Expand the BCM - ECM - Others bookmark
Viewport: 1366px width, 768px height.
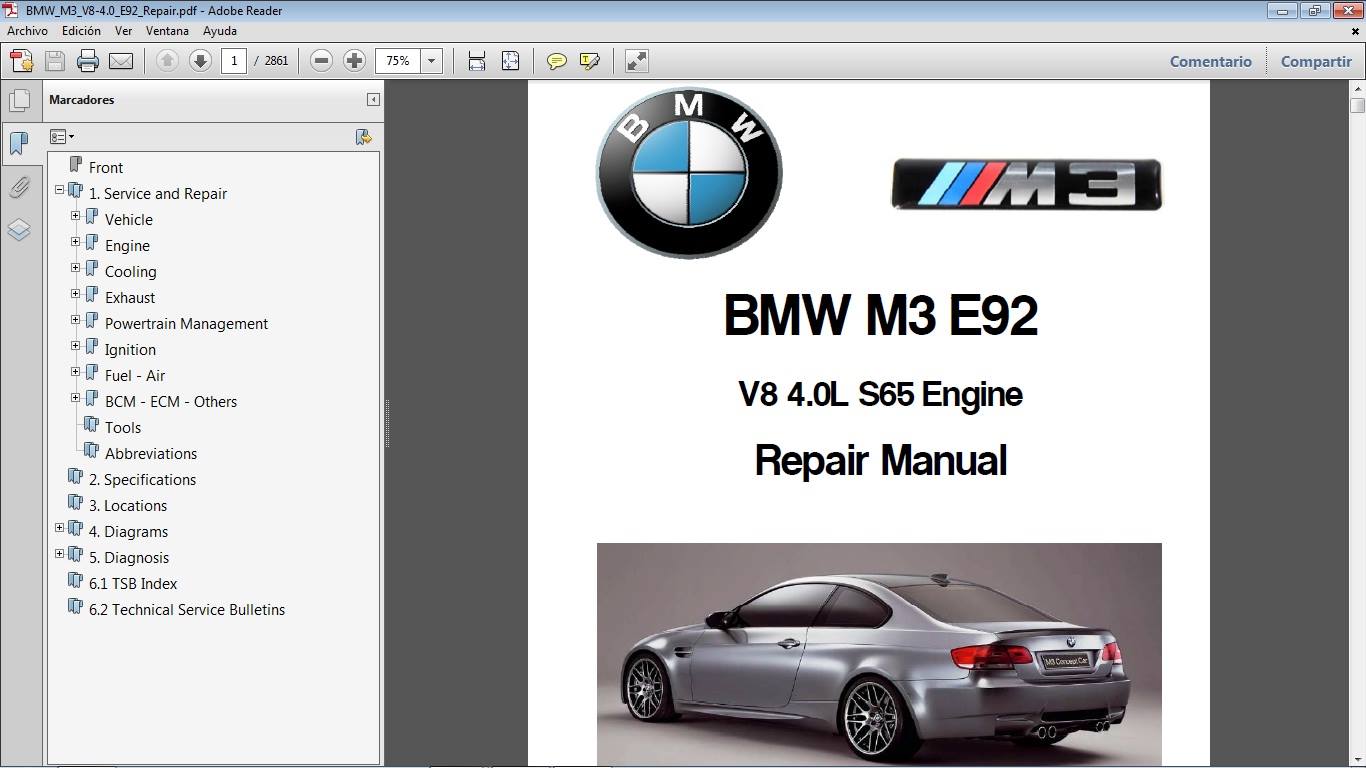tap(76, 397)
